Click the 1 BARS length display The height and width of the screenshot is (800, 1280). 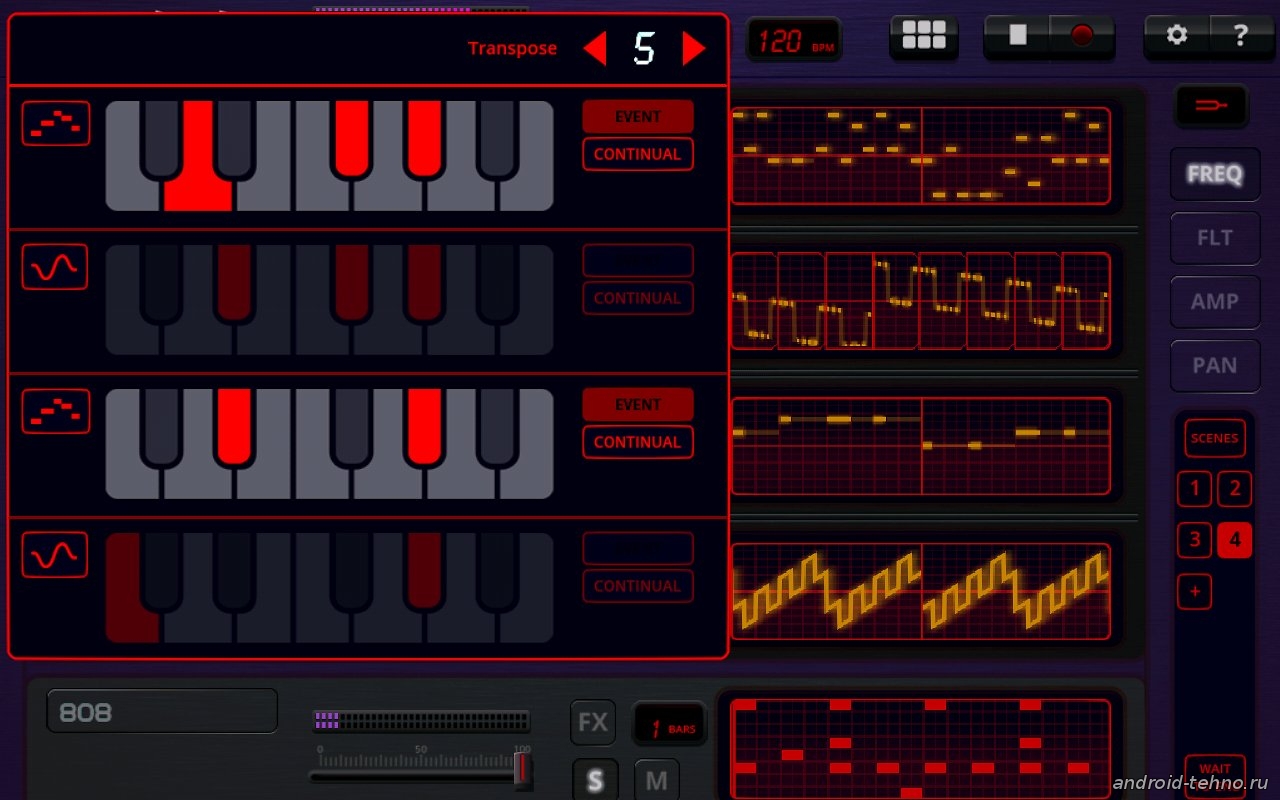point(669,724)
